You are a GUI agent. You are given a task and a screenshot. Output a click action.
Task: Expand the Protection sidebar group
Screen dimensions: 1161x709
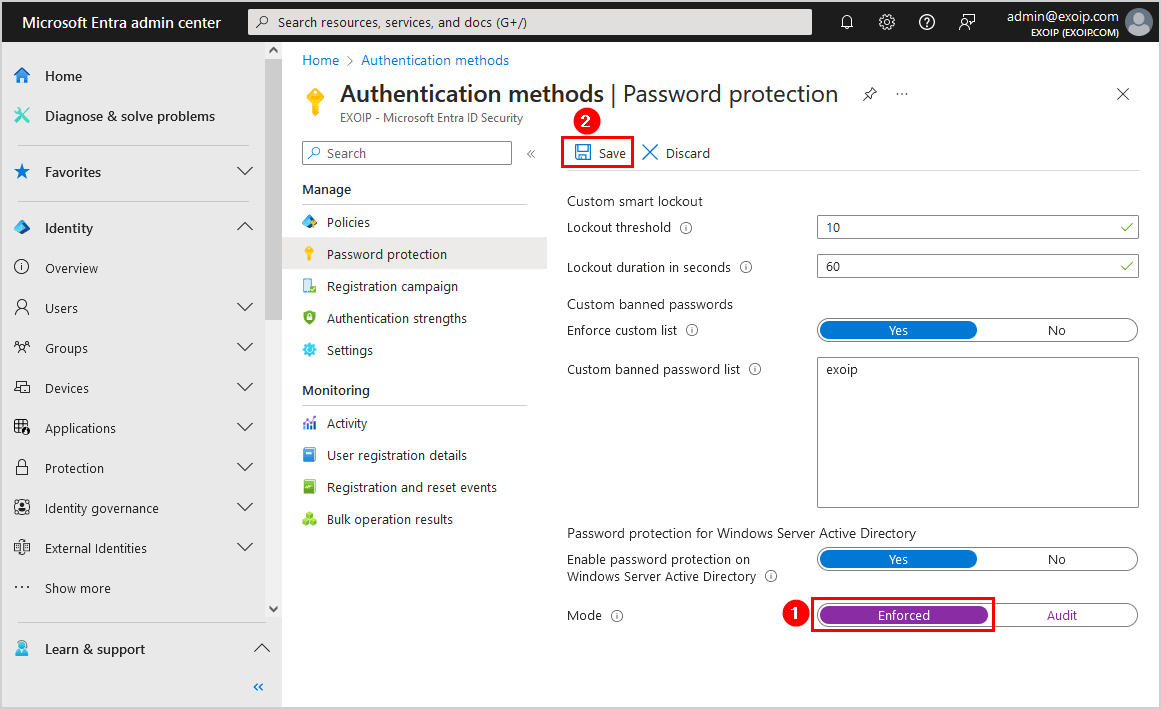[x=244, y=468]
